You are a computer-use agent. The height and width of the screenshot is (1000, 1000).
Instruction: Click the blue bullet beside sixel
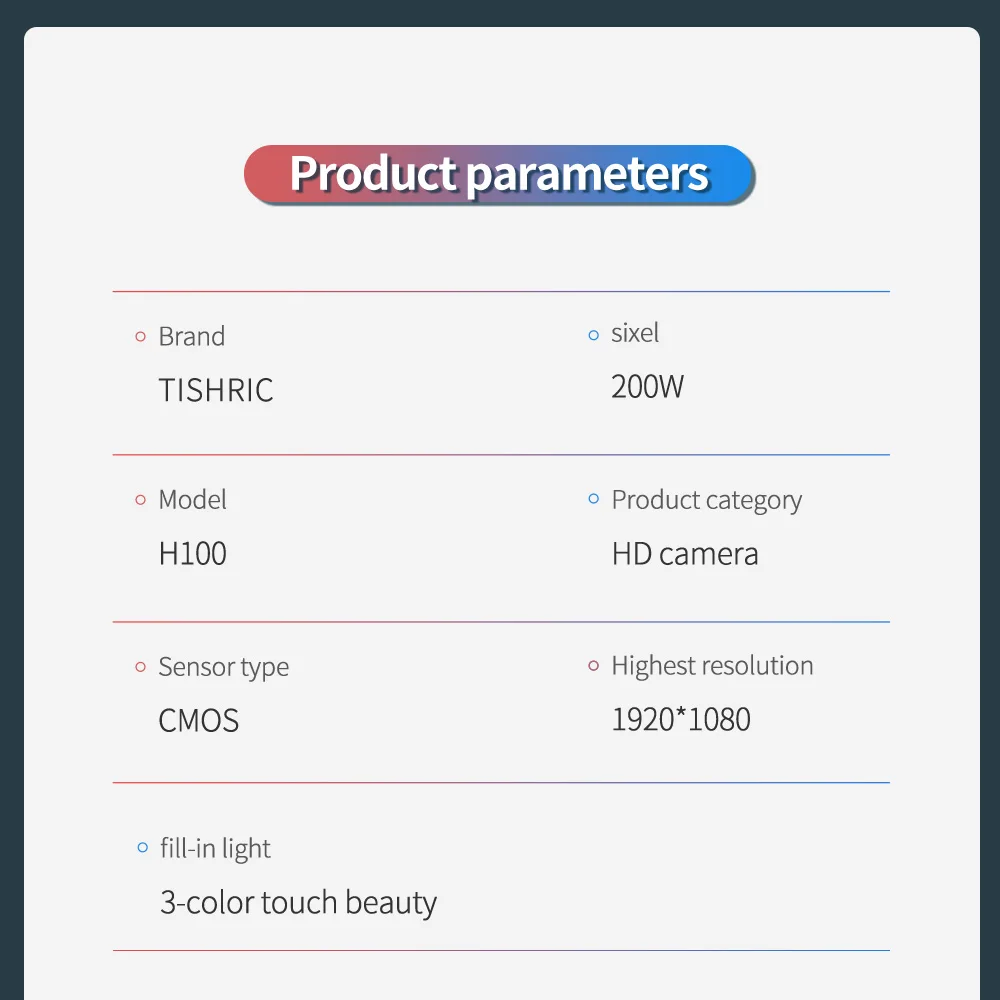(x=593, y=335)
